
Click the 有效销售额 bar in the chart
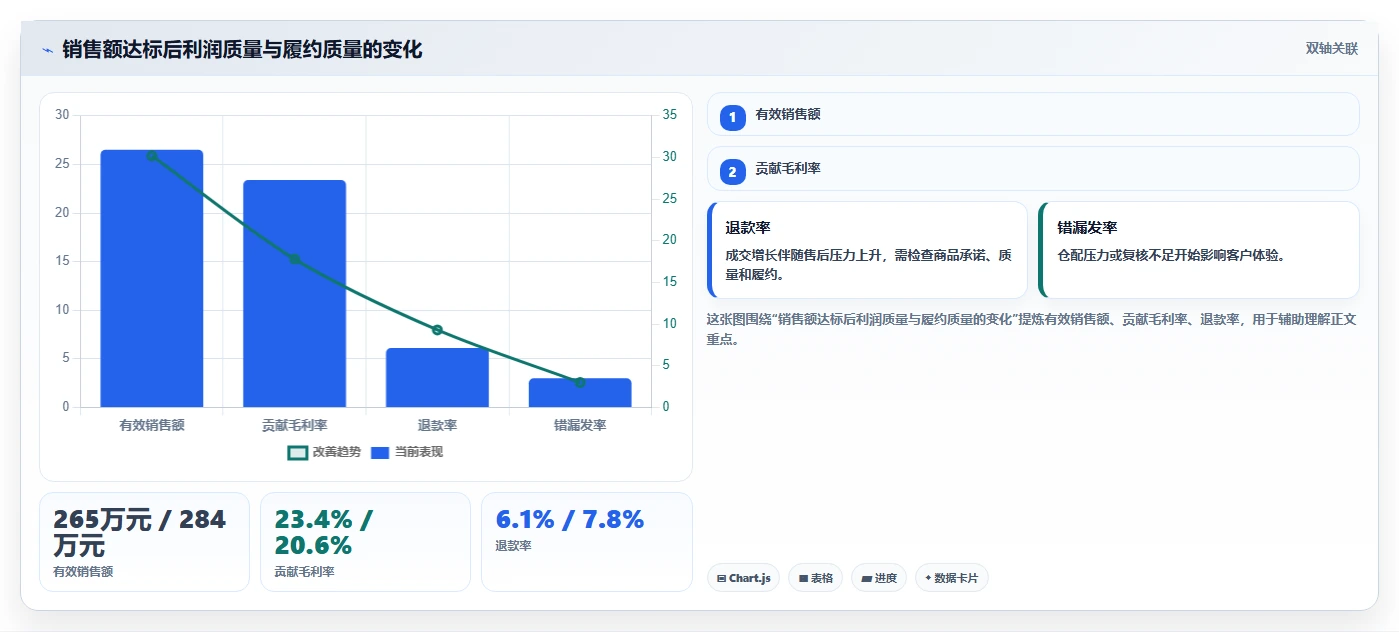tap(152, 279)
